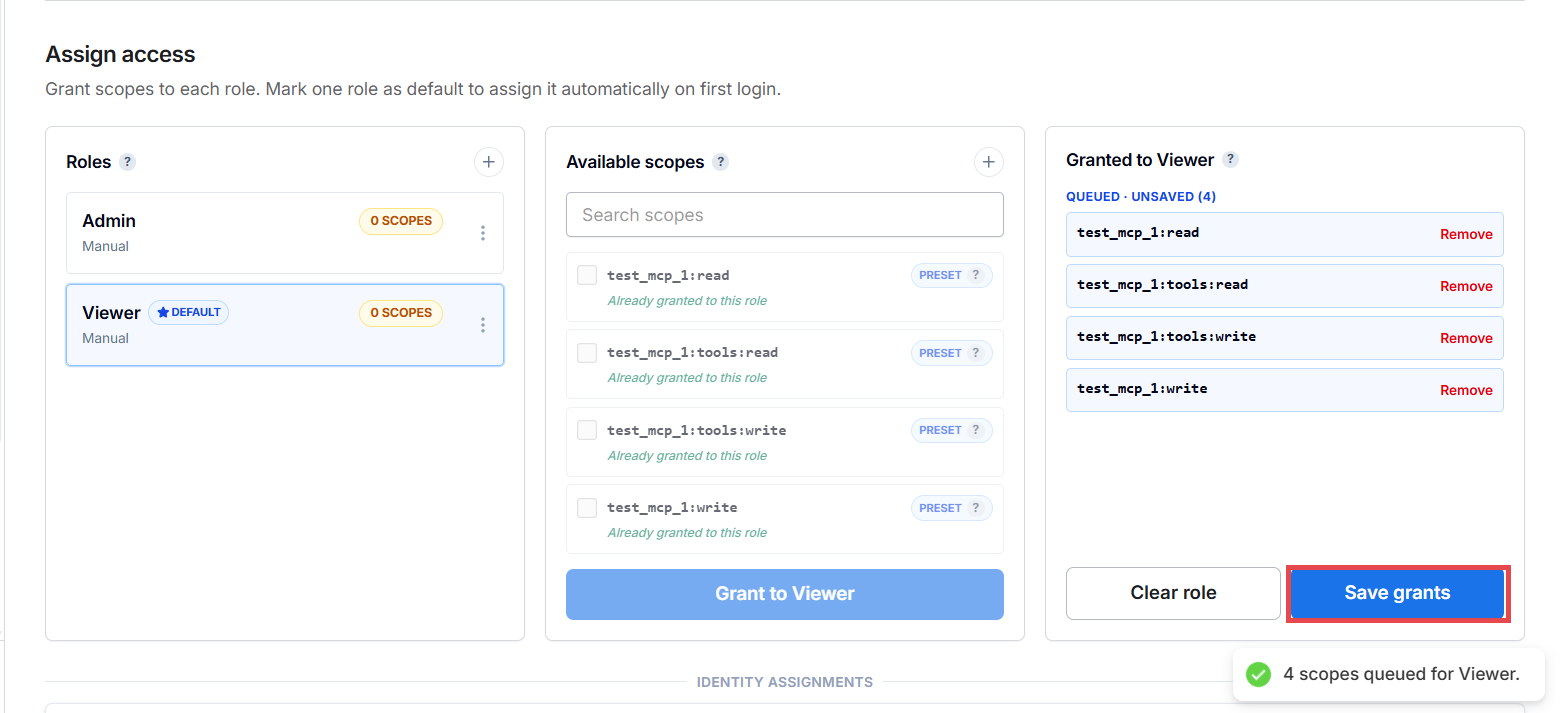Click the Clear role button
Image resolution: width=1562 pixels, height=713 pixels.
[x=1173, y=593]
